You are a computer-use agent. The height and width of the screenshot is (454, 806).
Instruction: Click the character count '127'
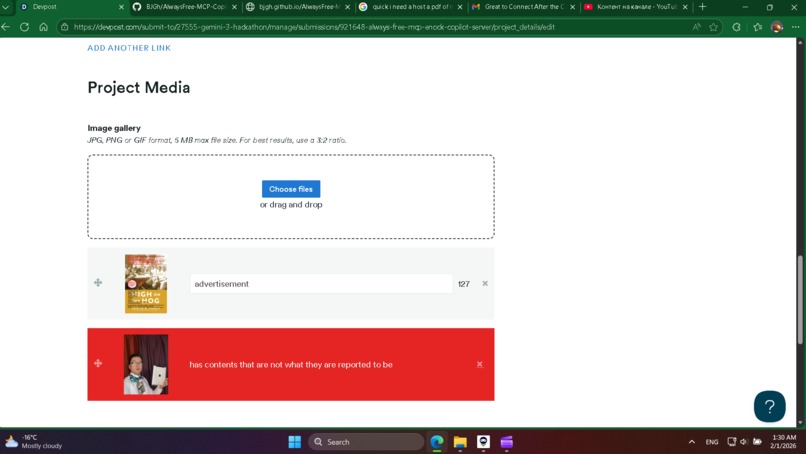coord(464,284)
